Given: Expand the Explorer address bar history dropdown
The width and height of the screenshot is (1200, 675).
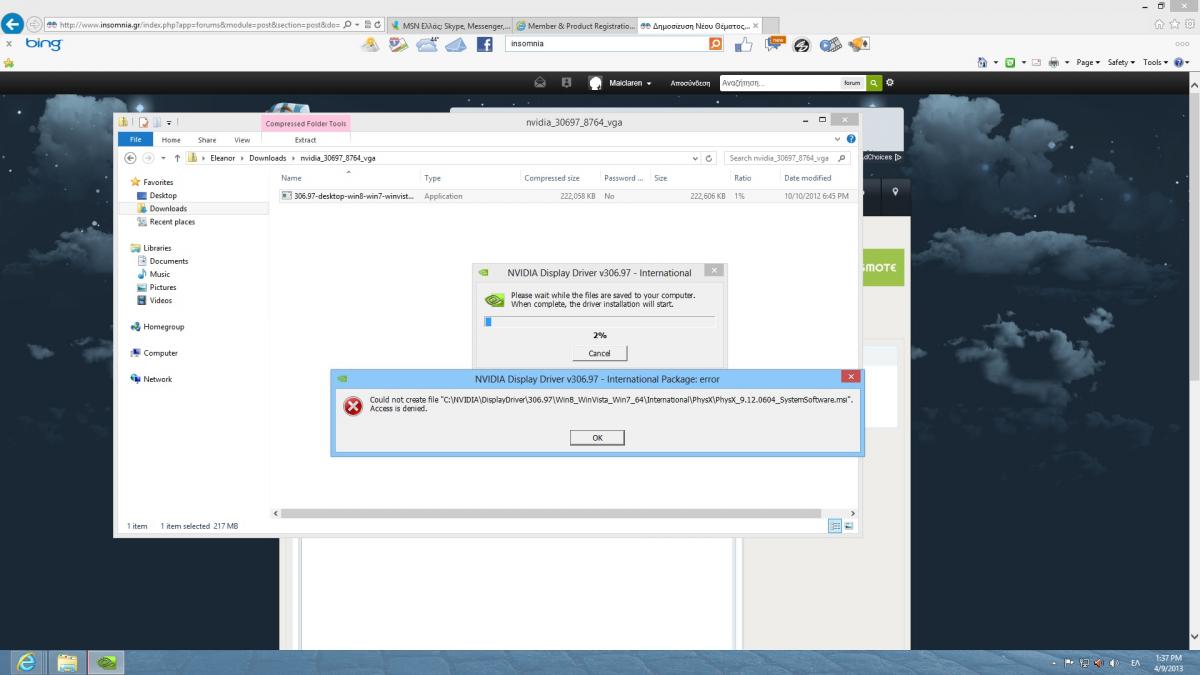Looking at the screenshot, I should (x=696, y=158).
